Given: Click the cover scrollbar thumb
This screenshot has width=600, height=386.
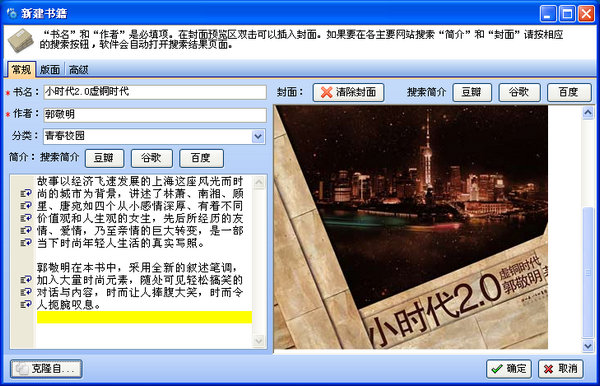Looking at the screenshot, I should coord(588,272).
